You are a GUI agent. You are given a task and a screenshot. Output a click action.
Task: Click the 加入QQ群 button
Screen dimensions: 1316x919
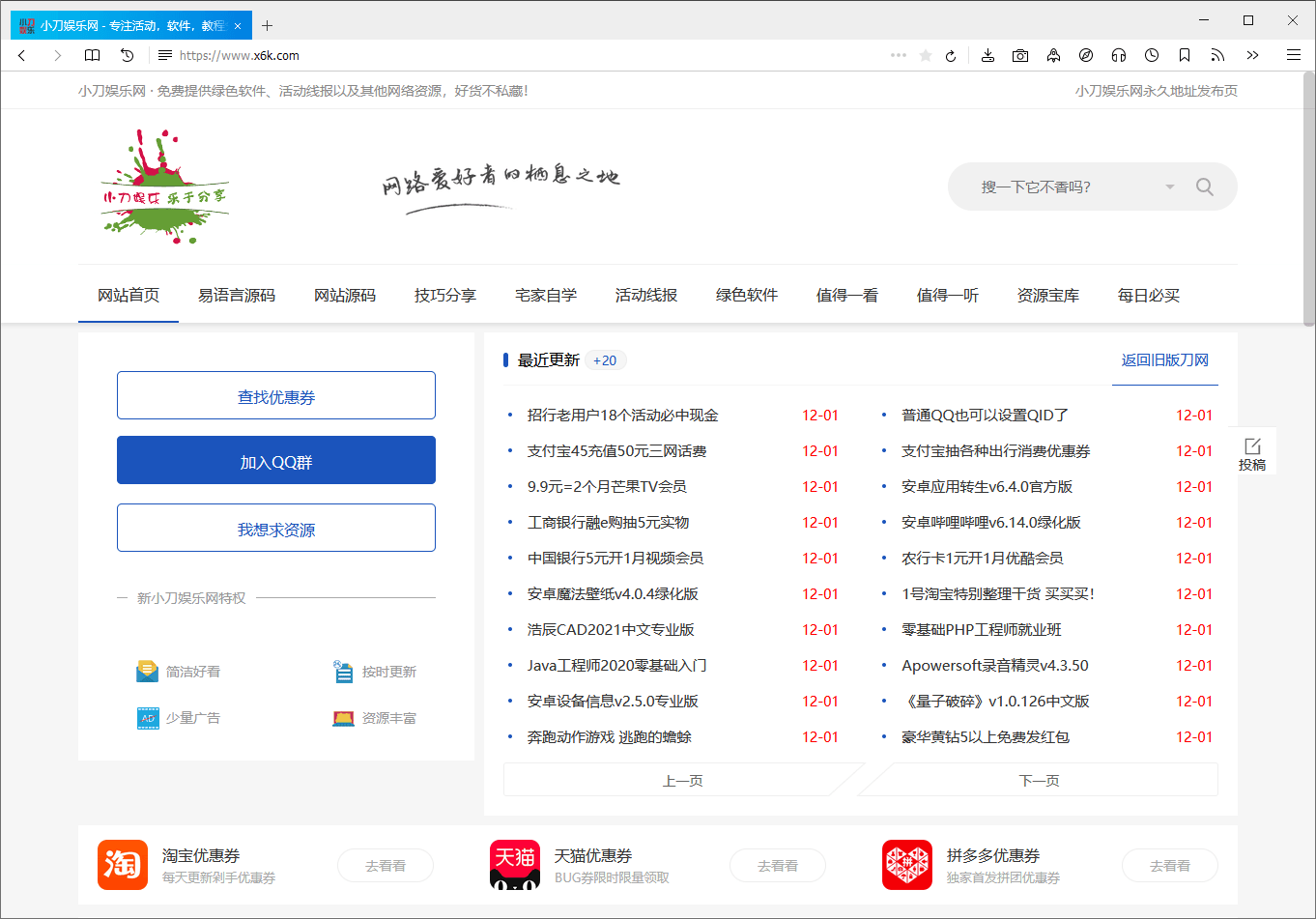276,461
